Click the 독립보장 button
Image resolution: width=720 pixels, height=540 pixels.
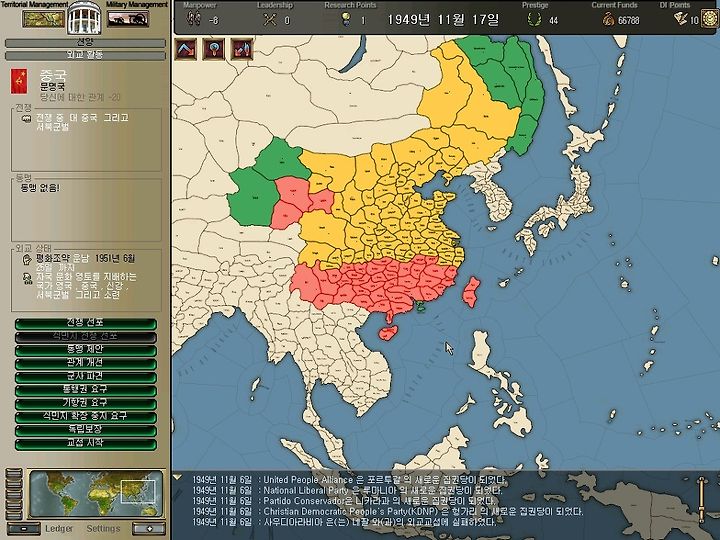[x=85, y=430]
